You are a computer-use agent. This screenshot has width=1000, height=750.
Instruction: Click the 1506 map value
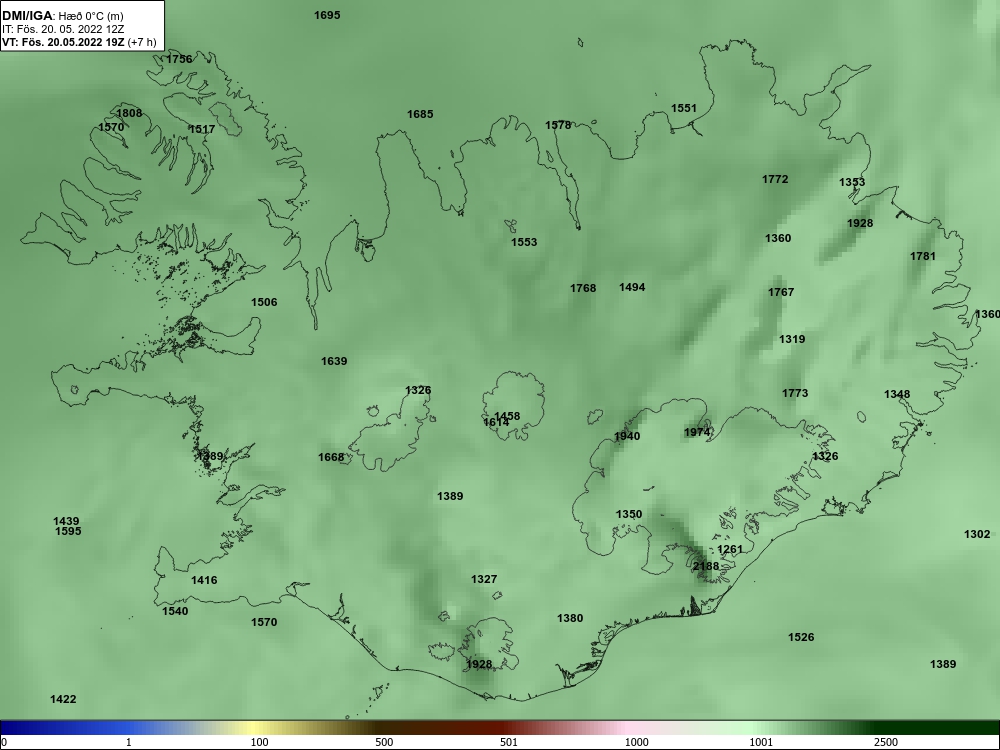click(264, 302)
